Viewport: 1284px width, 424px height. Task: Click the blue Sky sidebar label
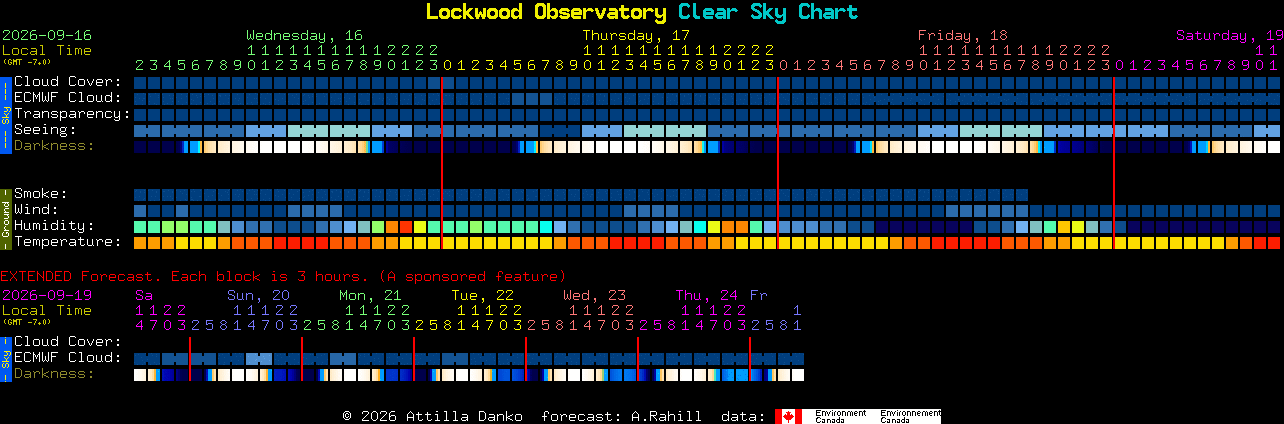pyautogui.click(x=5, y=113)
